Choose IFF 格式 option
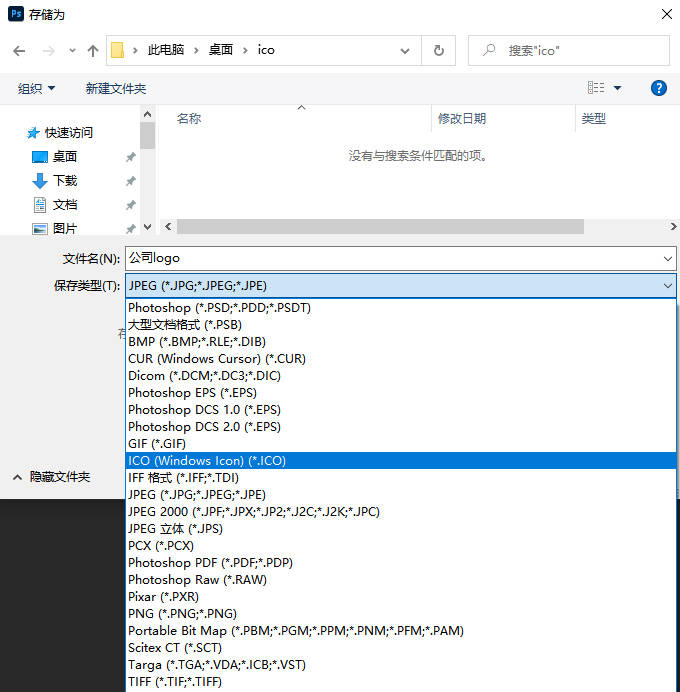 click(401, 478)
